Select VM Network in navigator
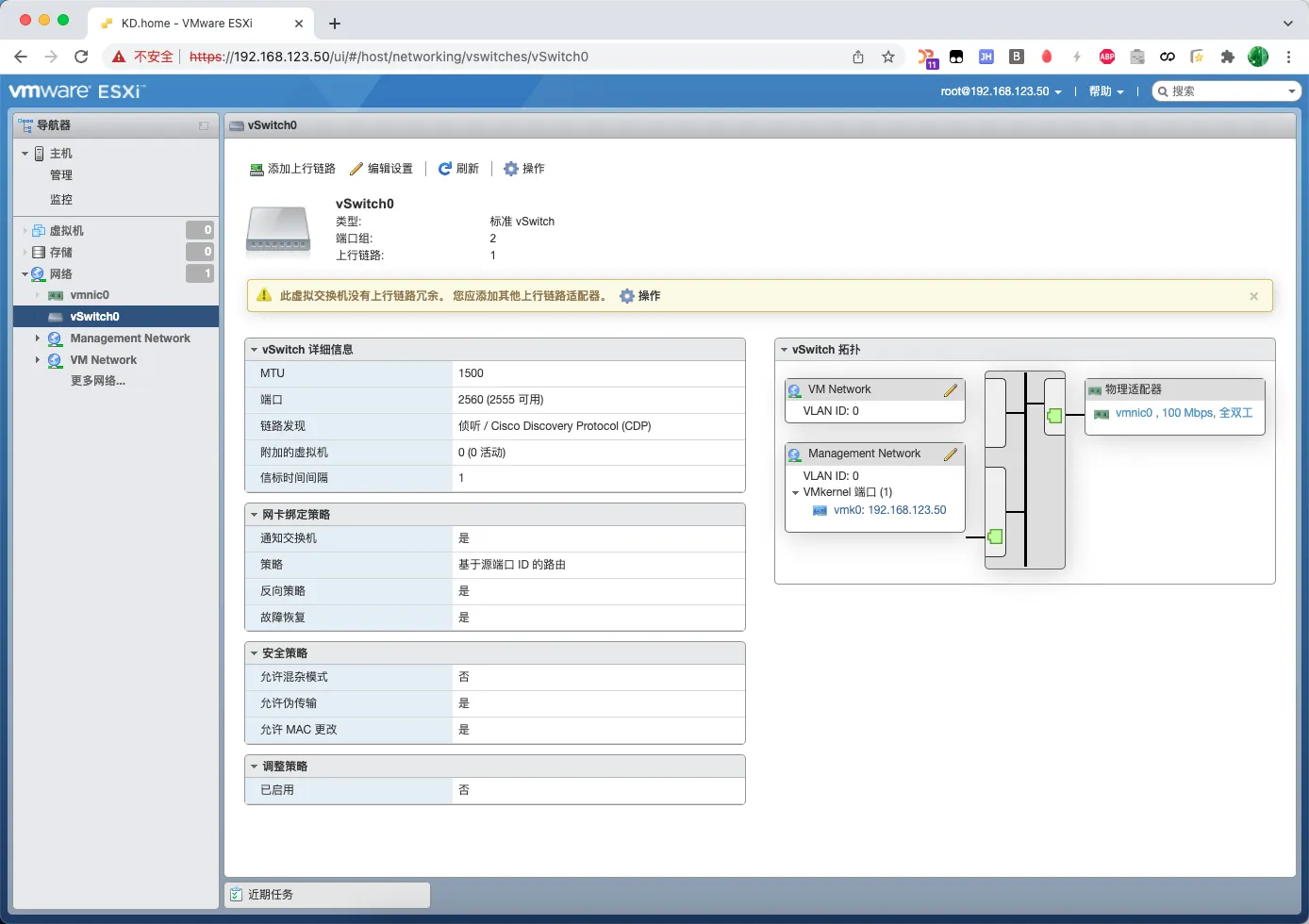Viewport: 1309px width, 924px height. point(104,360)
